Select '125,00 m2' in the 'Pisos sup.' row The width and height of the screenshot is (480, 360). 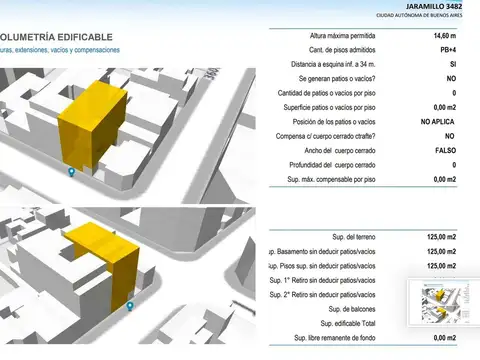[442, 266]
